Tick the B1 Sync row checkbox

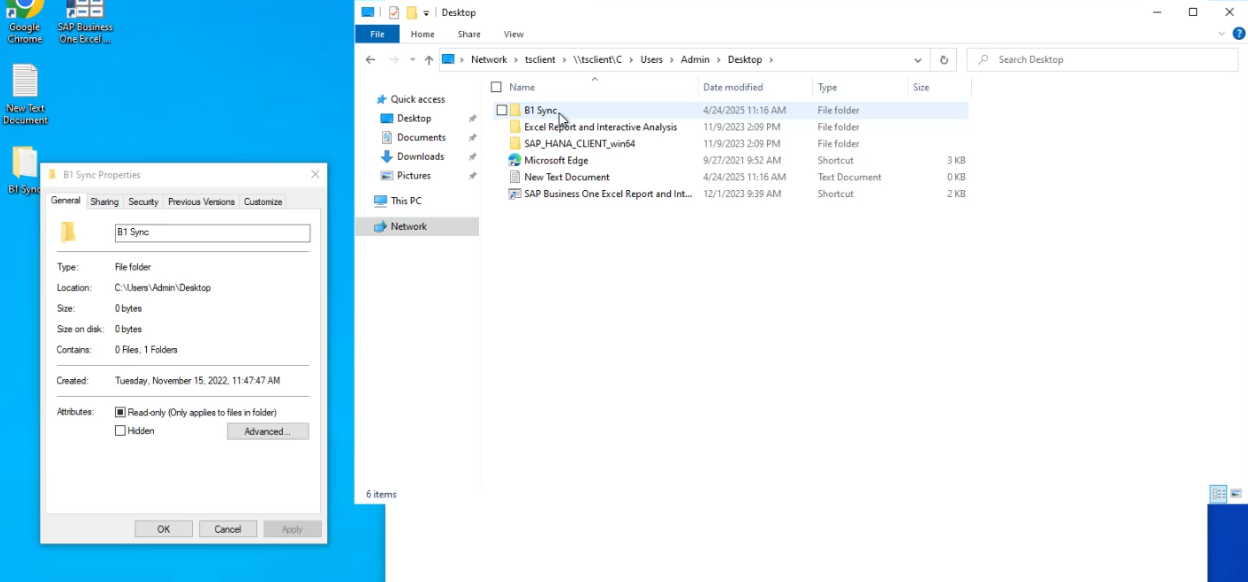(x=502, y=110)
